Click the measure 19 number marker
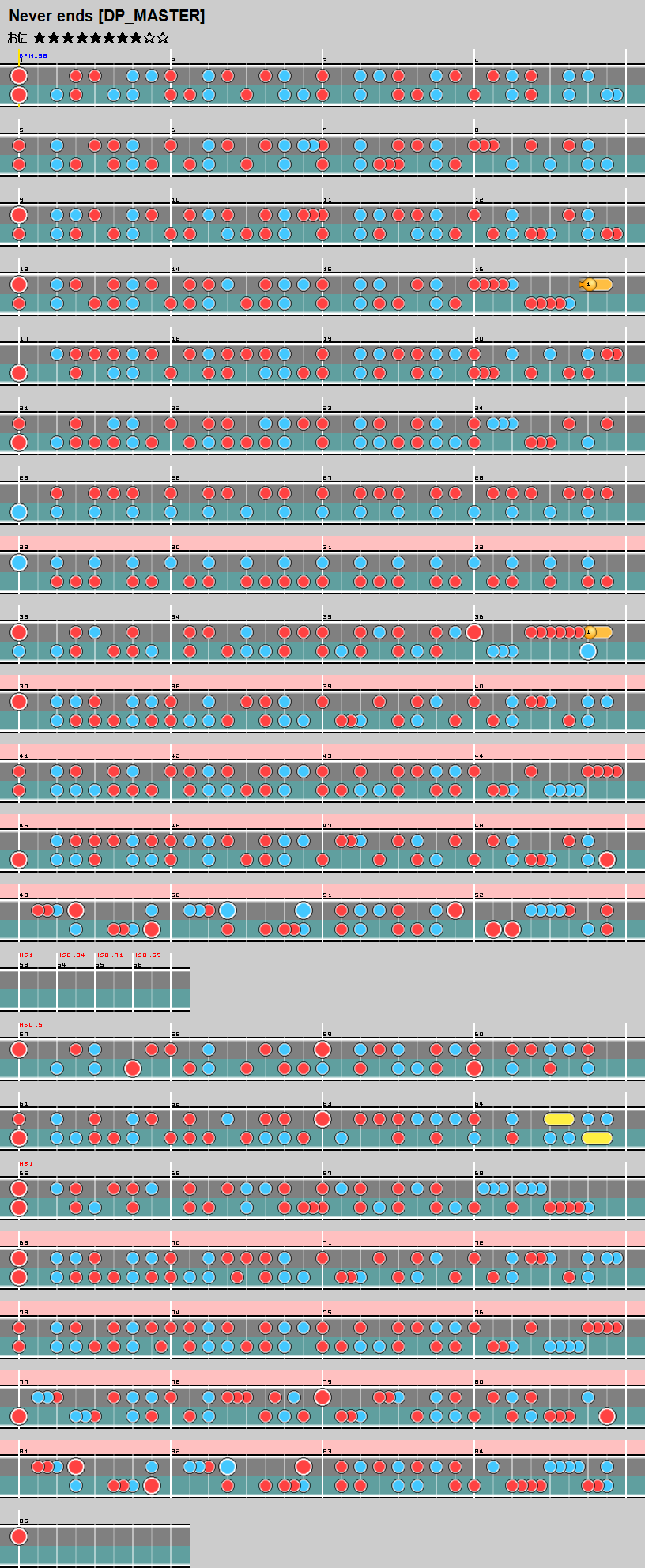Screen dimensions: 645x1568 pos(327,339)
